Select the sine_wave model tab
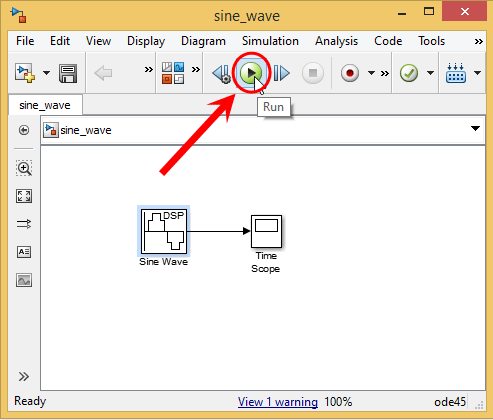 [x=45, y=105]
